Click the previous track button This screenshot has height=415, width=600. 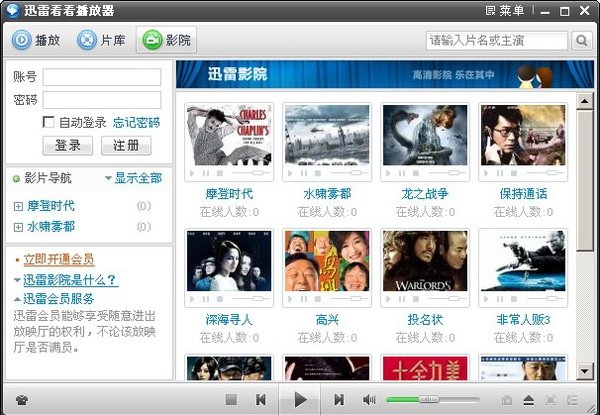(261, 400)
